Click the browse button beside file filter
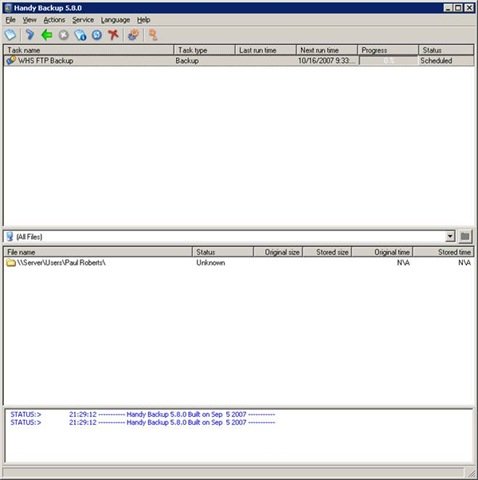 (465, 237)
